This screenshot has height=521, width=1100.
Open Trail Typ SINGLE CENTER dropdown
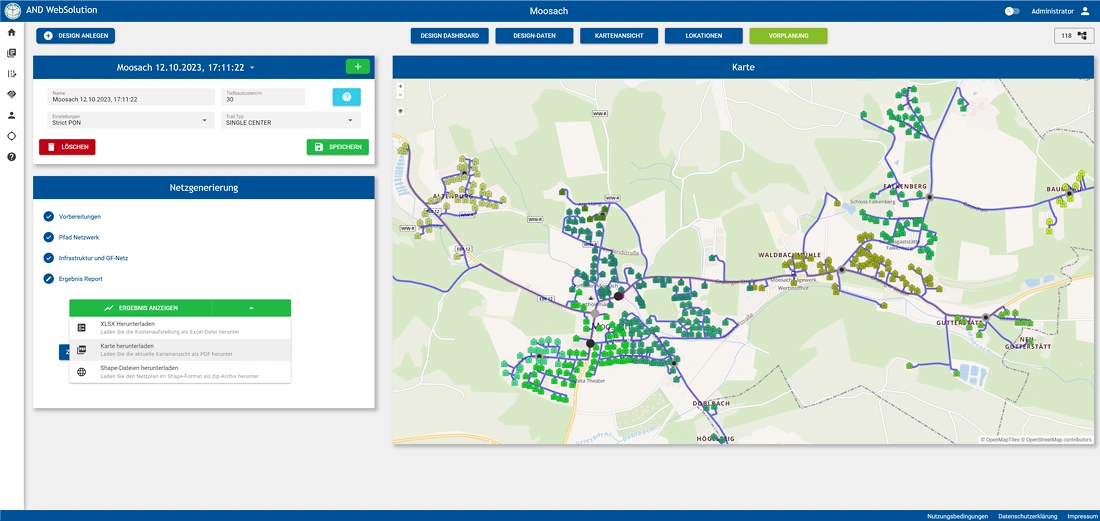click(x=290, y=120)
